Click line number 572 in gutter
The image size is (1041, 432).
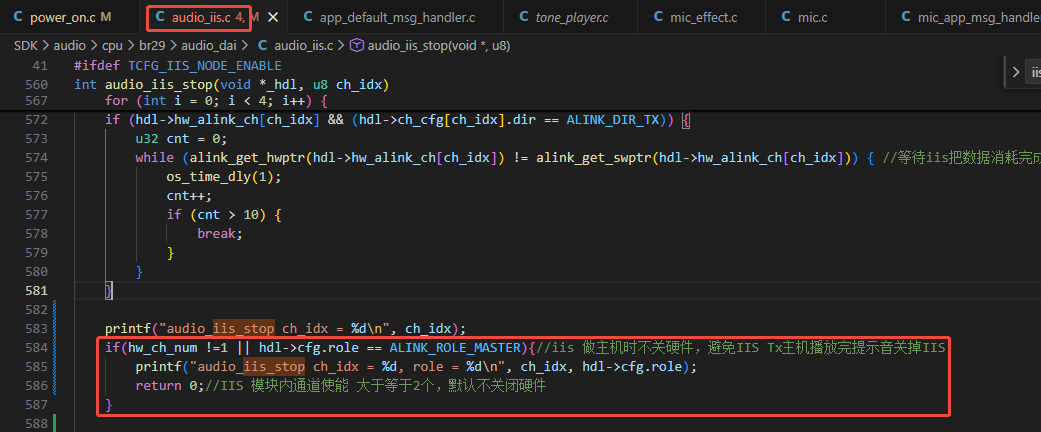pyautogui.click(x=37, y=119)
